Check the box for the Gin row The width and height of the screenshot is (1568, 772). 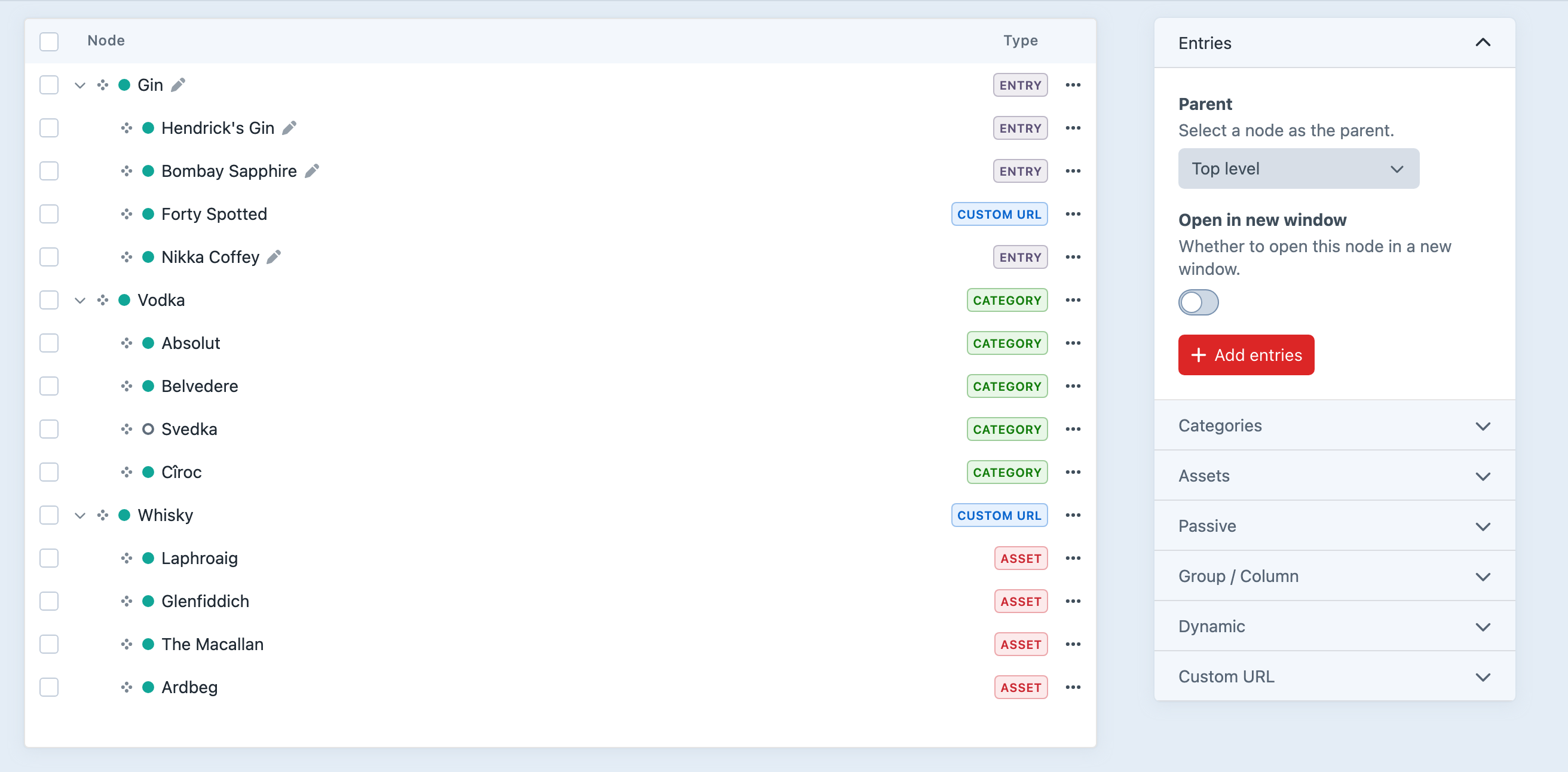point(48,85)
